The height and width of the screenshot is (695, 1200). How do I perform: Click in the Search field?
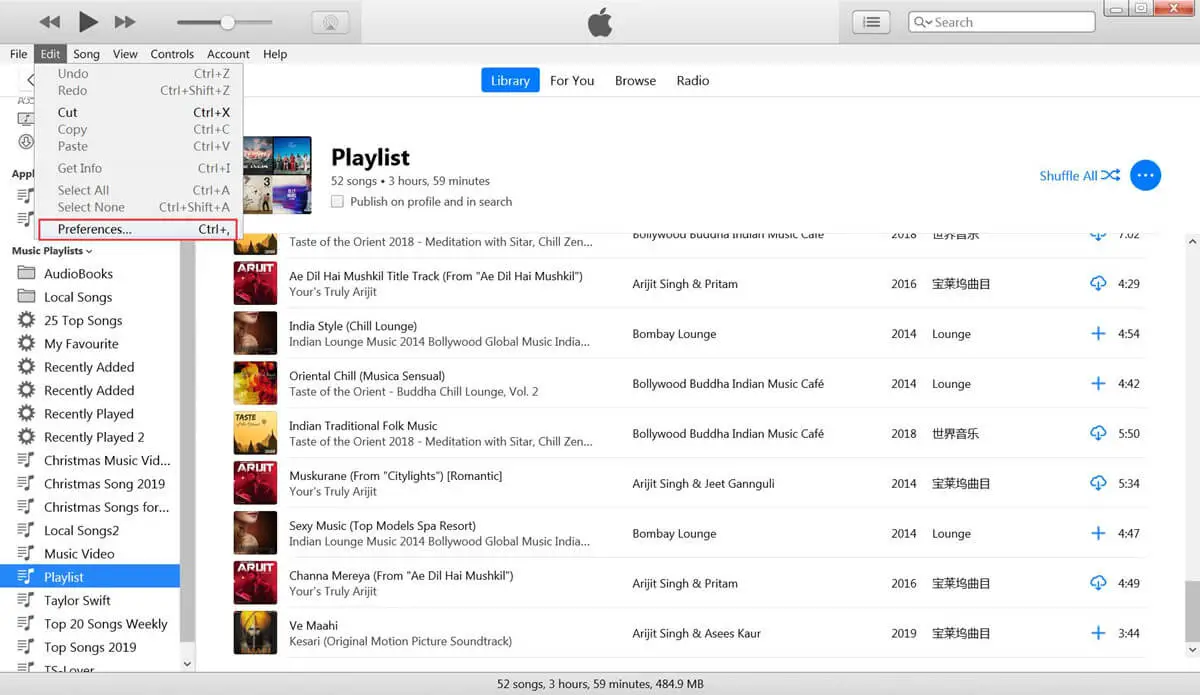[1001, 22]
